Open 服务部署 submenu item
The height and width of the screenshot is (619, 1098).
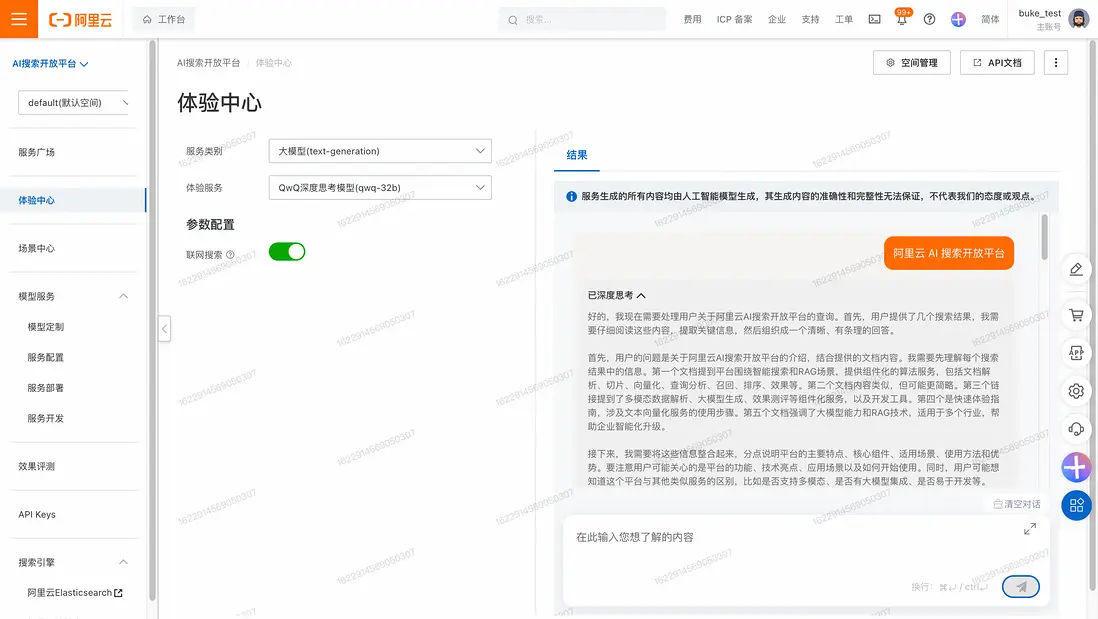coord(46,388)
